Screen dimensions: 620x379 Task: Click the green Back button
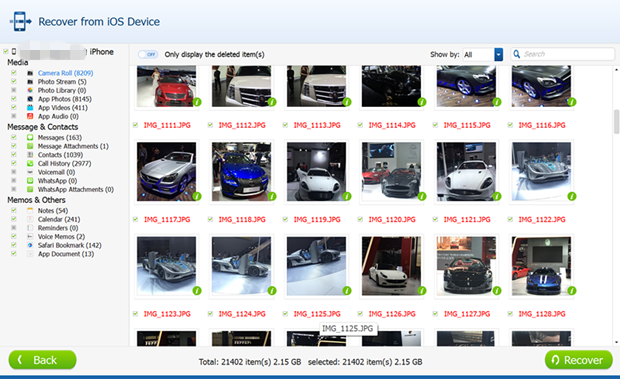pos(42,360)
